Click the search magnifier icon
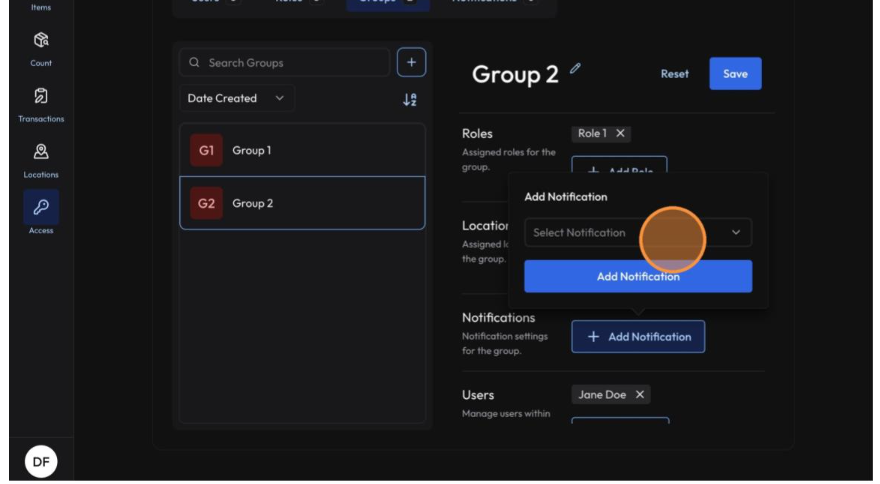880x484 pixels. pos(194,62)
